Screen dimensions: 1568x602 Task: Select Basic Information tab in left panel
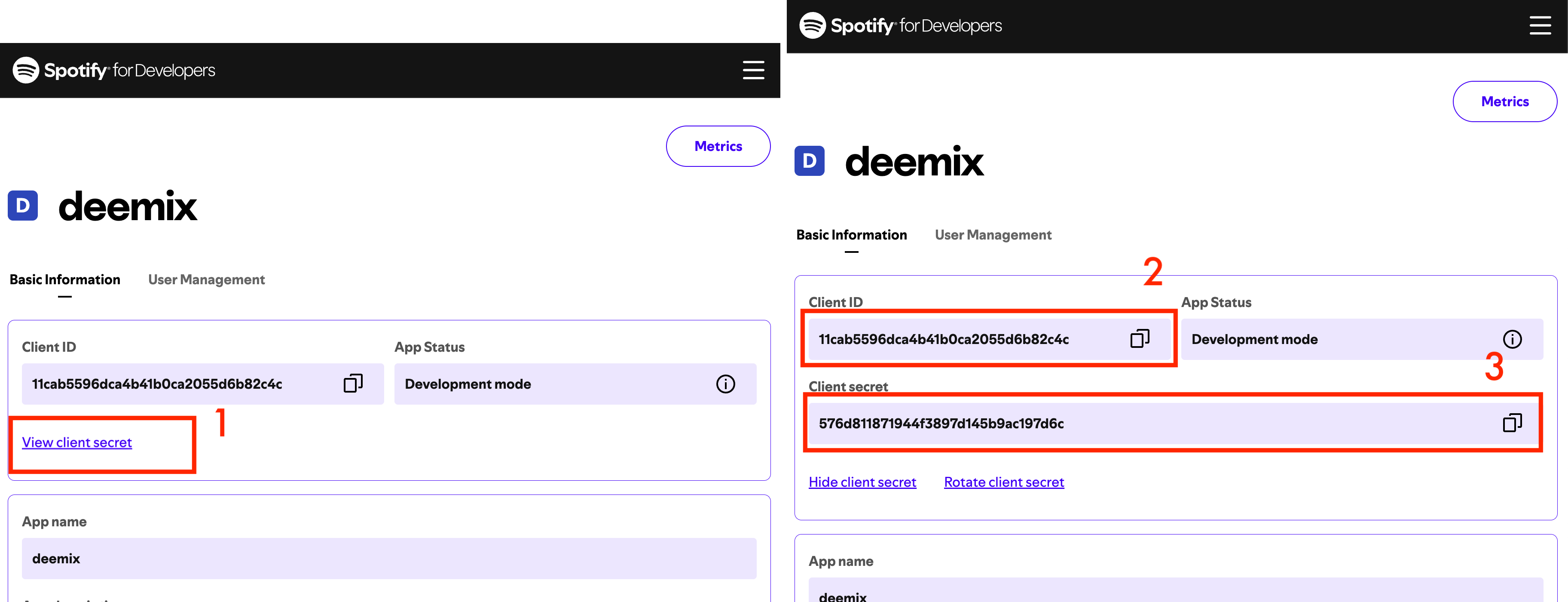click(x=64, y=279)
